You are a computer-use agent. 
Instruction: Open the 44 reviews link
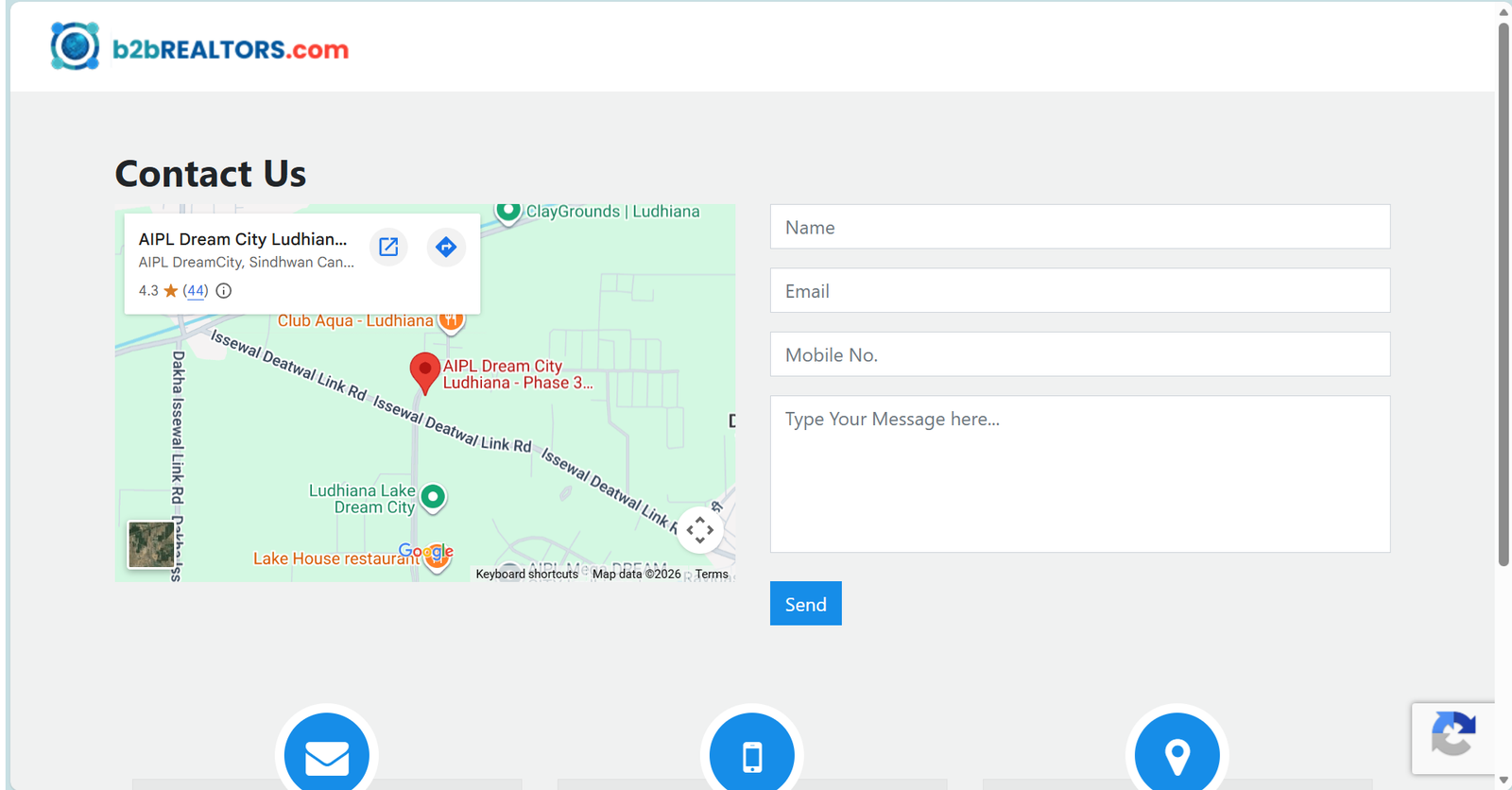(x=196, y=291)
